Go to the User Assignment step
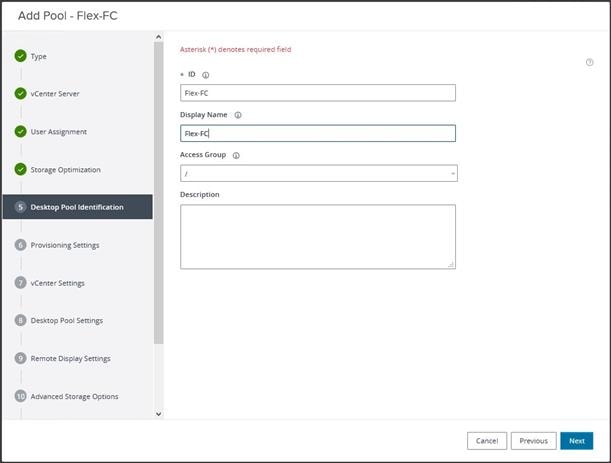Image resolution: width=611 pixels, height=463 pixels. pos(59,132)
